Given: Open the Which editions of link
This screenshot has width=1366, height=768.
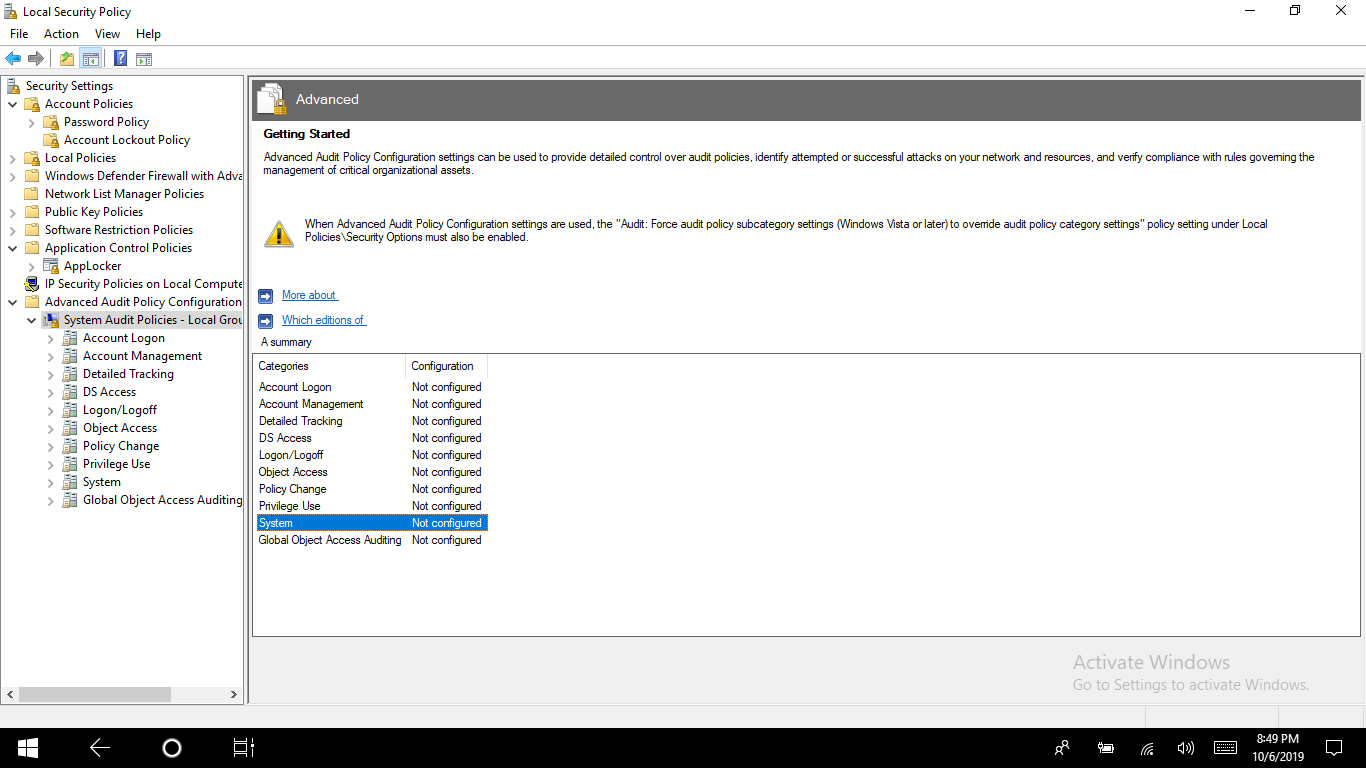Looking at the screenshot, I should click(x=324, y=320).
